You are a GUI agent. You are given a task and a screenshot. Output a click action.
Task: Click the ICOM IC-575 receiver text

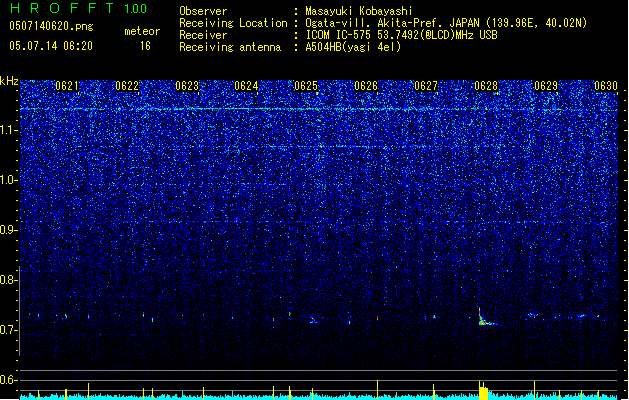tap(401, 35)
